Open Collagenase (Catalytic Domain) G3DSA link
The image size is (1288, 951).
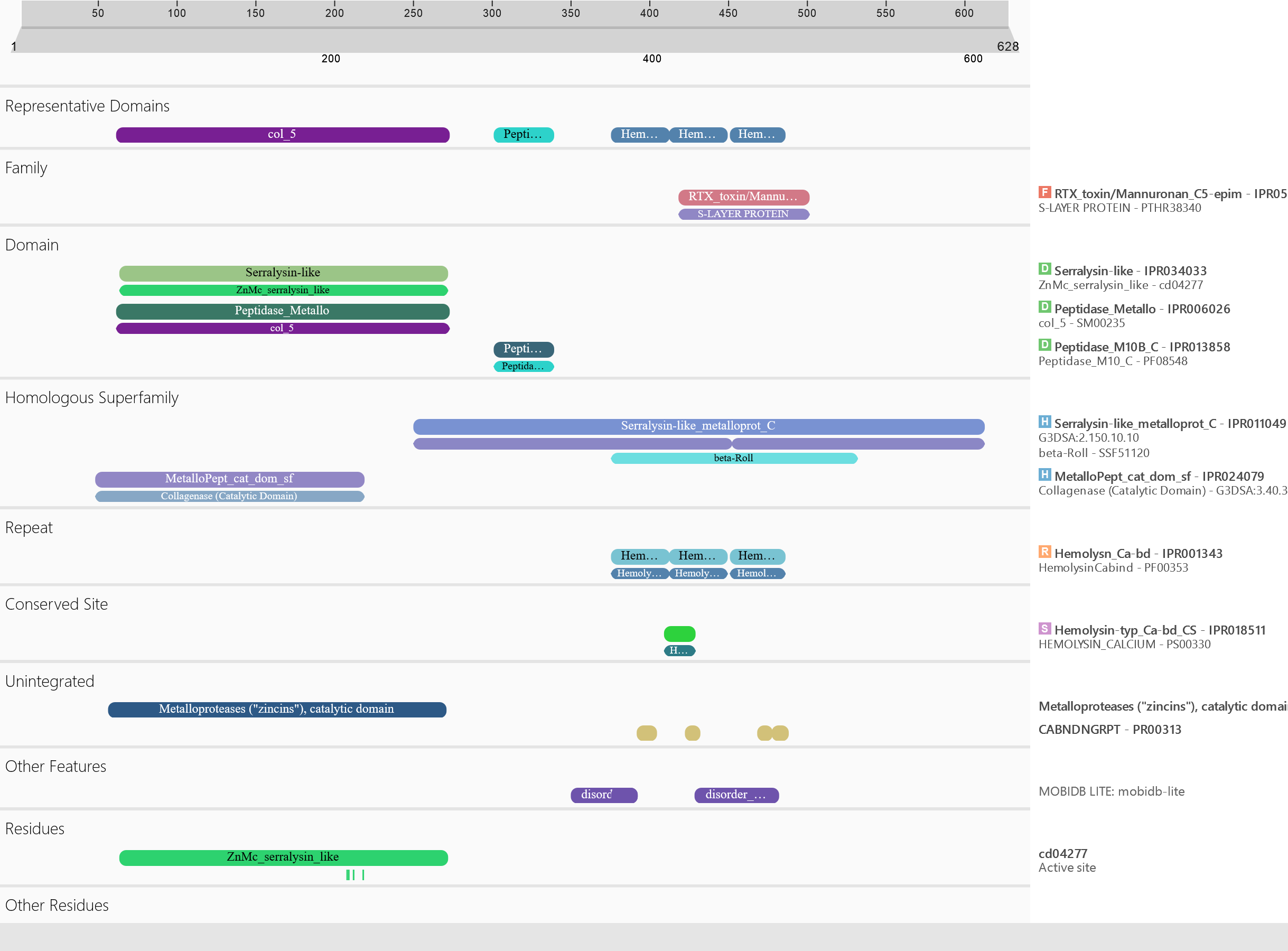pos(1163,491)
